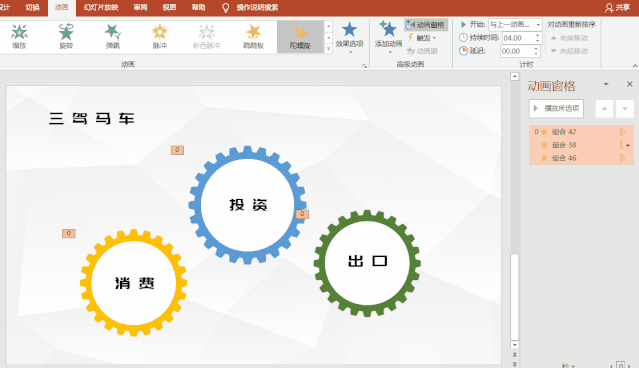Click the 持续时间 duration field

point(518,38)
